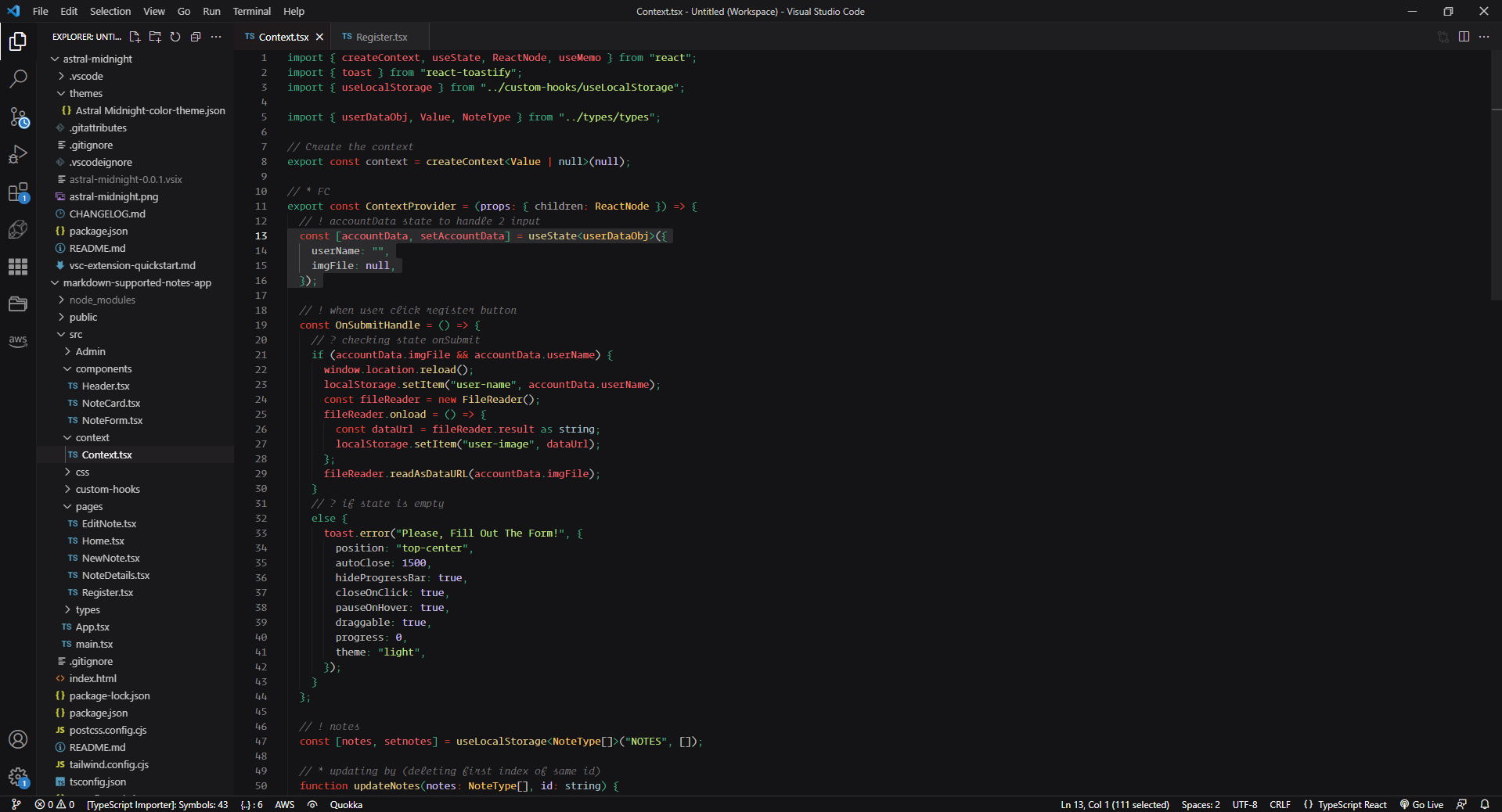Click AWS status bar item
The width and height of the screenshot is (1502, 812).
tap(285, 804)
